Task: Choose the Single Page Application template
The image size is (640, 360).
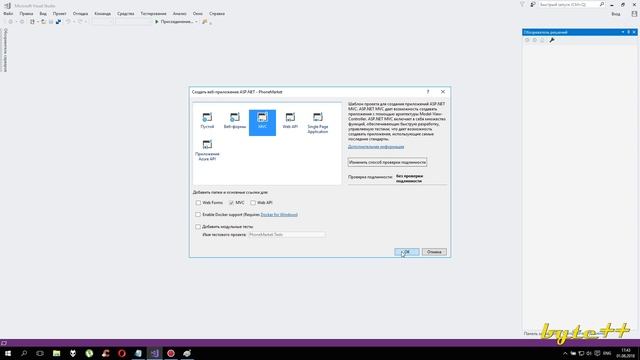Action: coord(318,123)
